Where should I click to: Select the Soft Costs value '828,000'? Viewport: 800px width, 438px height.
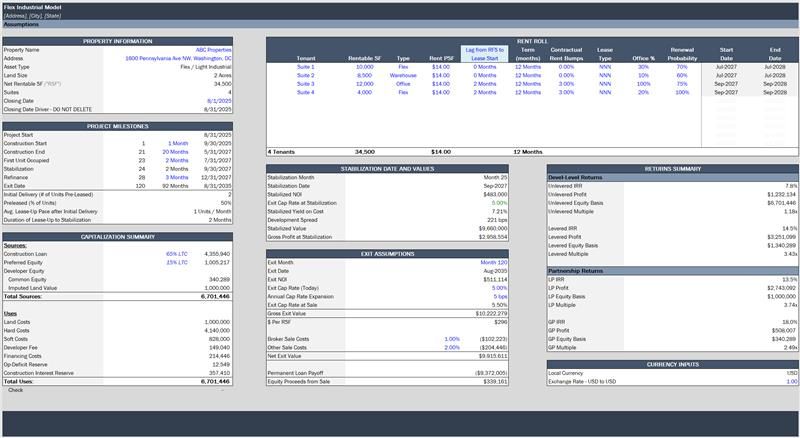pos(219,339)
